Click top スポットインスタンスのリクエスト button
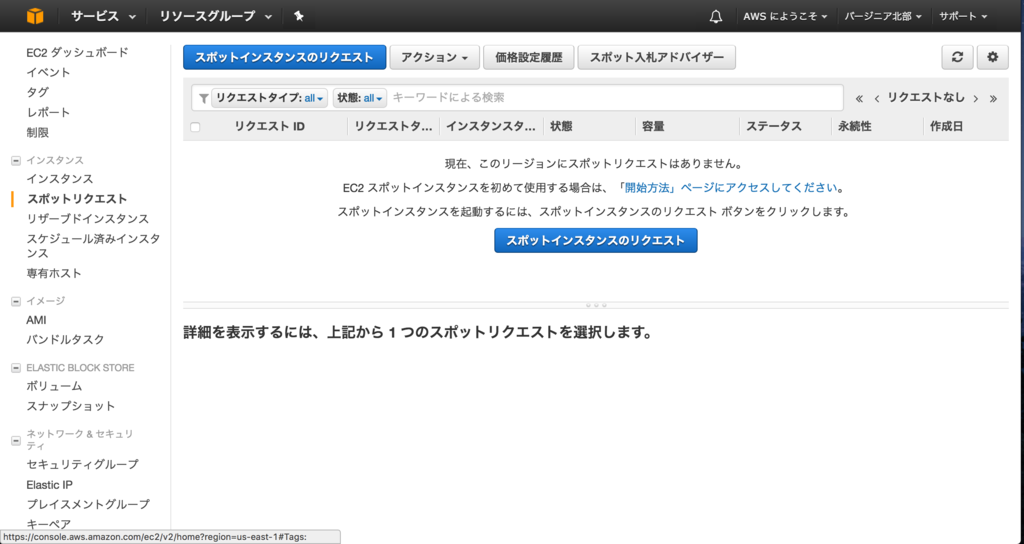The height and width of the screenshot is (544, 1024). pyautogui.click(x=285, y=57)
